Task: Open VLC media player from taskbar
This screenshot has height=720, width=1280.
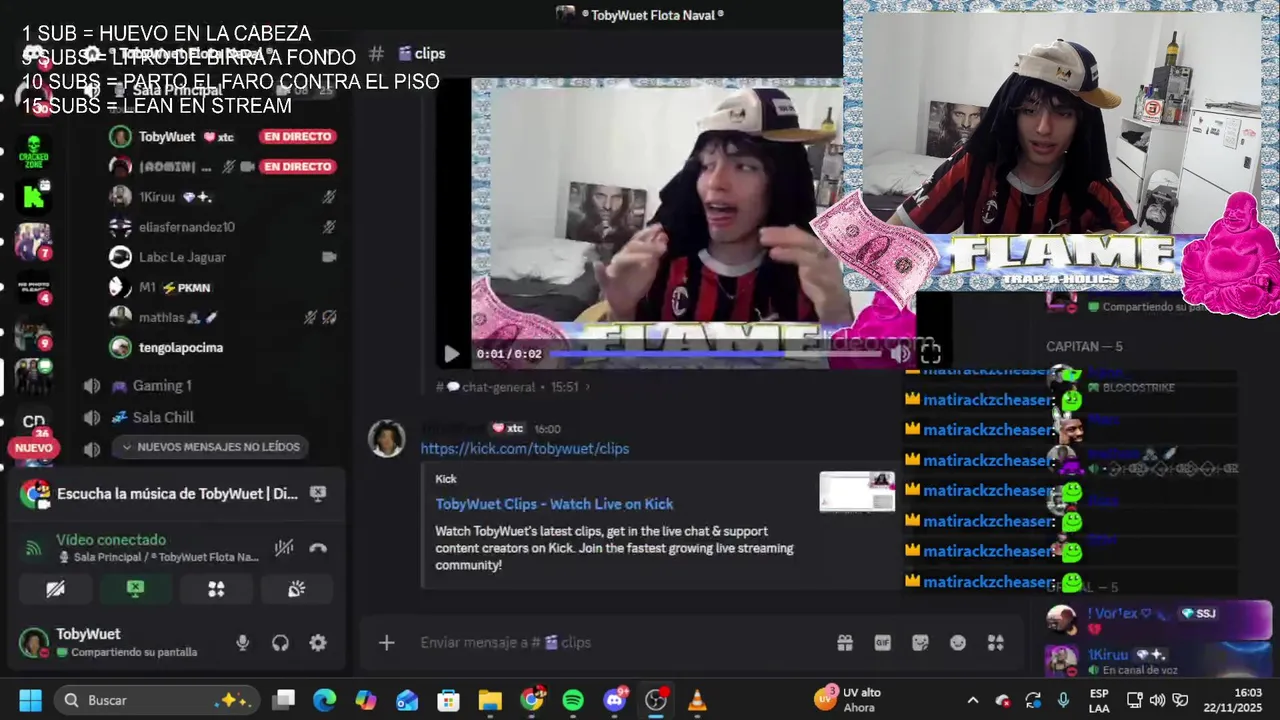Action: (697, 700)
